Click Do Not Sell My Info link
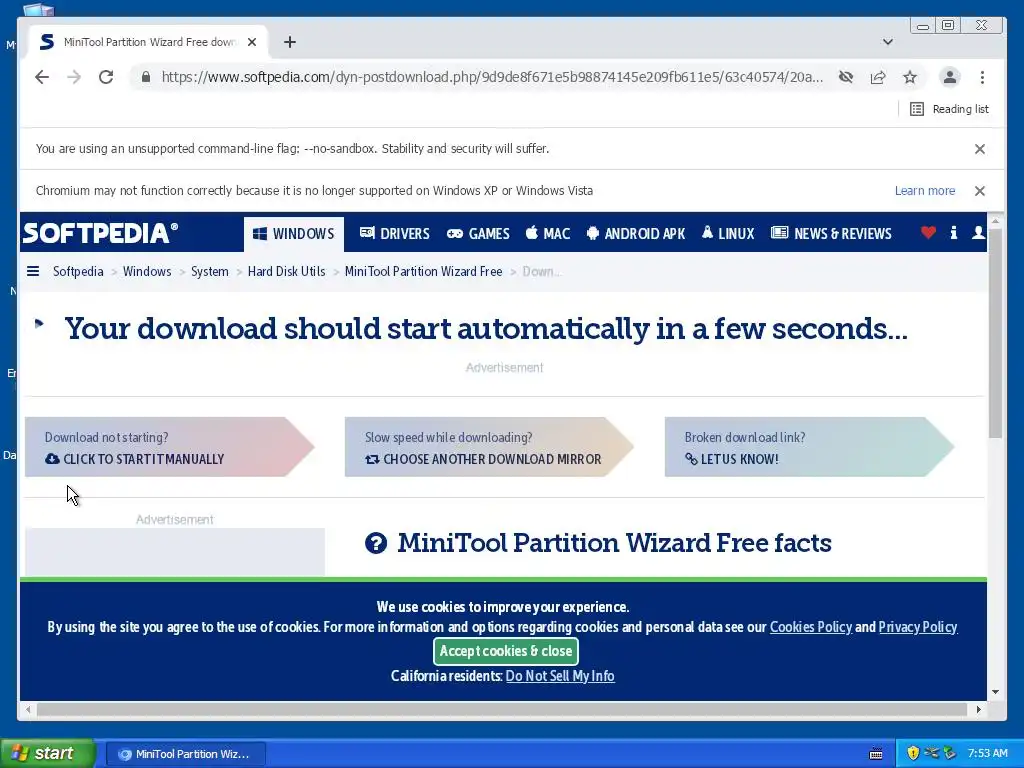Viewport: 1024px width, 768px height. click(560, 676)
